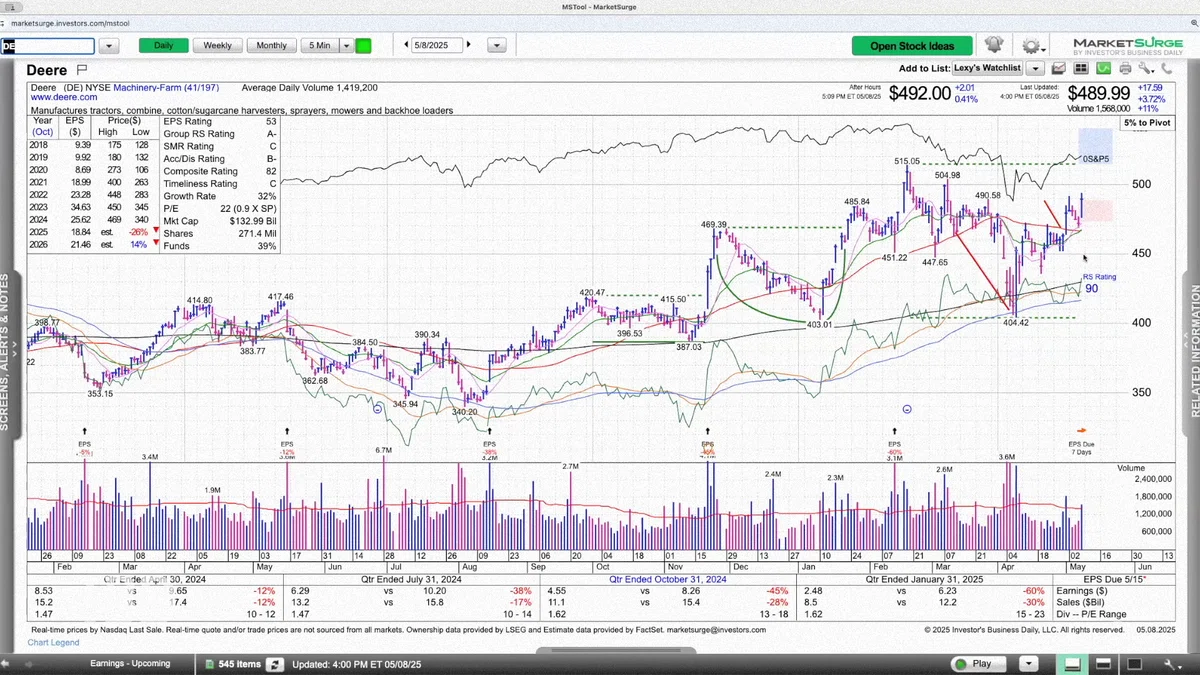The image size is (1200, 675).
Task: Click the Open Stock Ideas button
Action: point(912,46)
